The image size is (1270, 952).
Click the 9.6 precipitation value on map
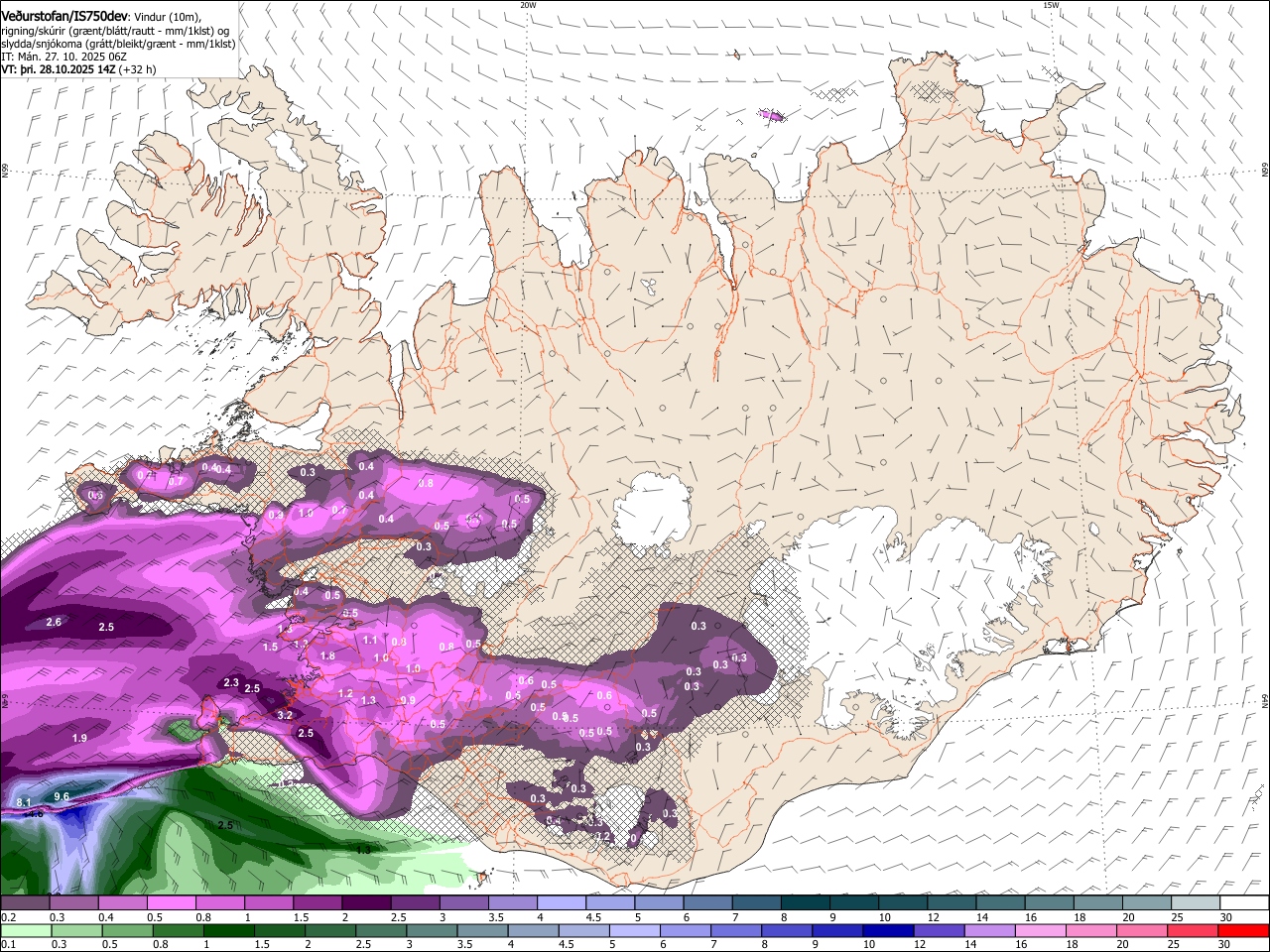coord(62,796)
